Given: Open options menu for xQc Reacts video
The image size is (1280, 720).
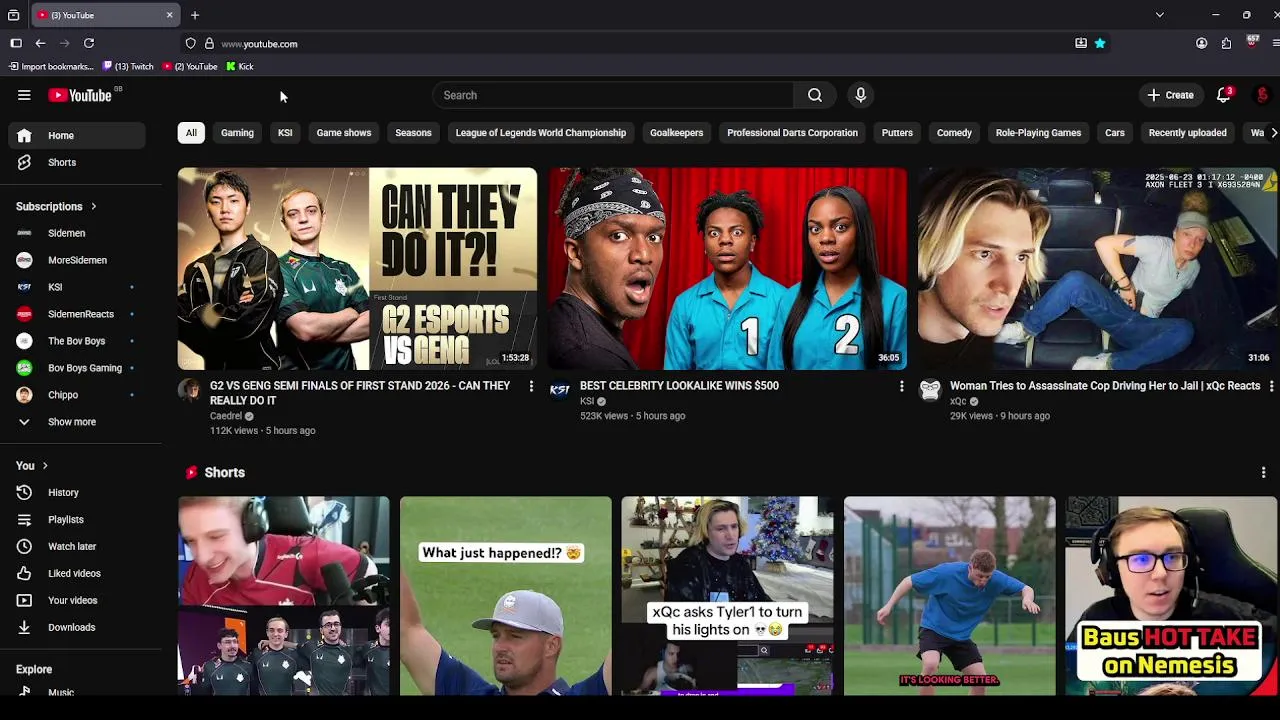Looking at the screenshot, I should [1271, 386].
